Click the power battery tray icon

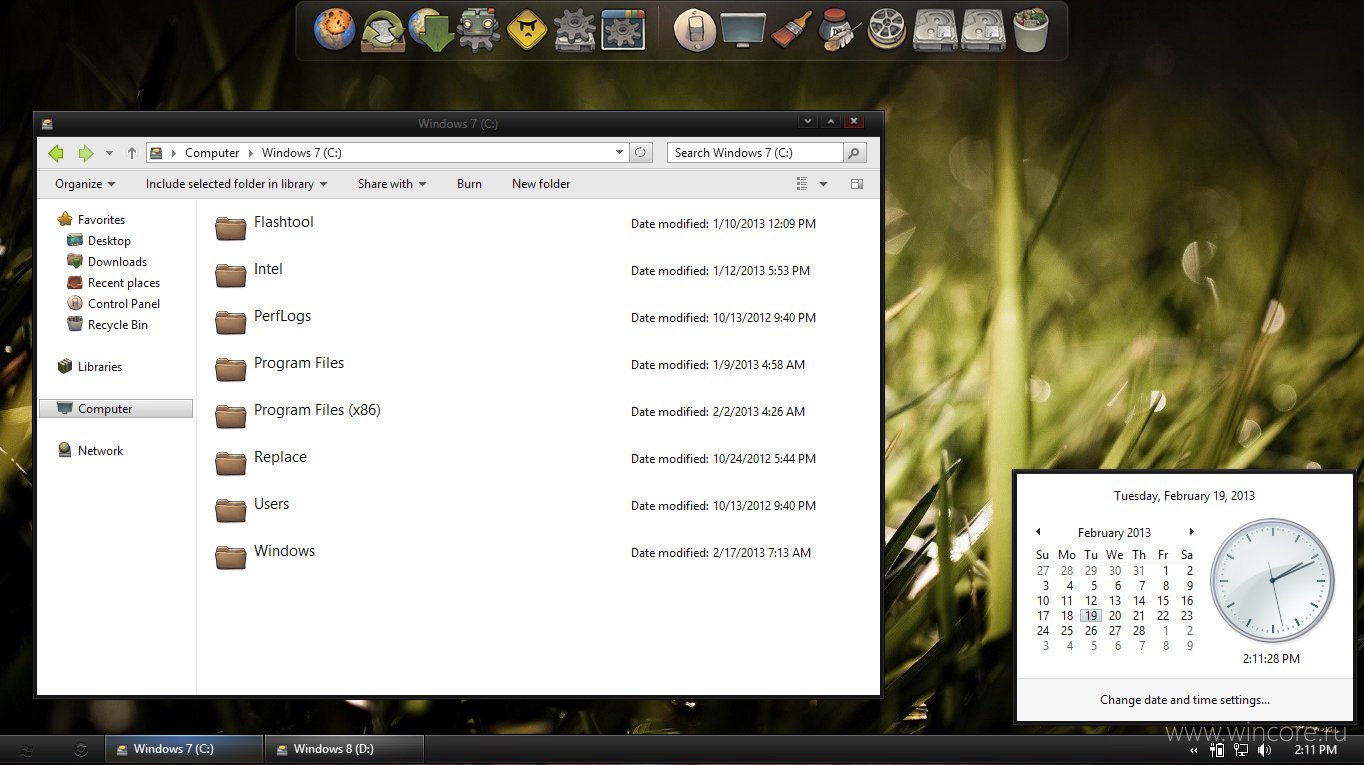1217,749
